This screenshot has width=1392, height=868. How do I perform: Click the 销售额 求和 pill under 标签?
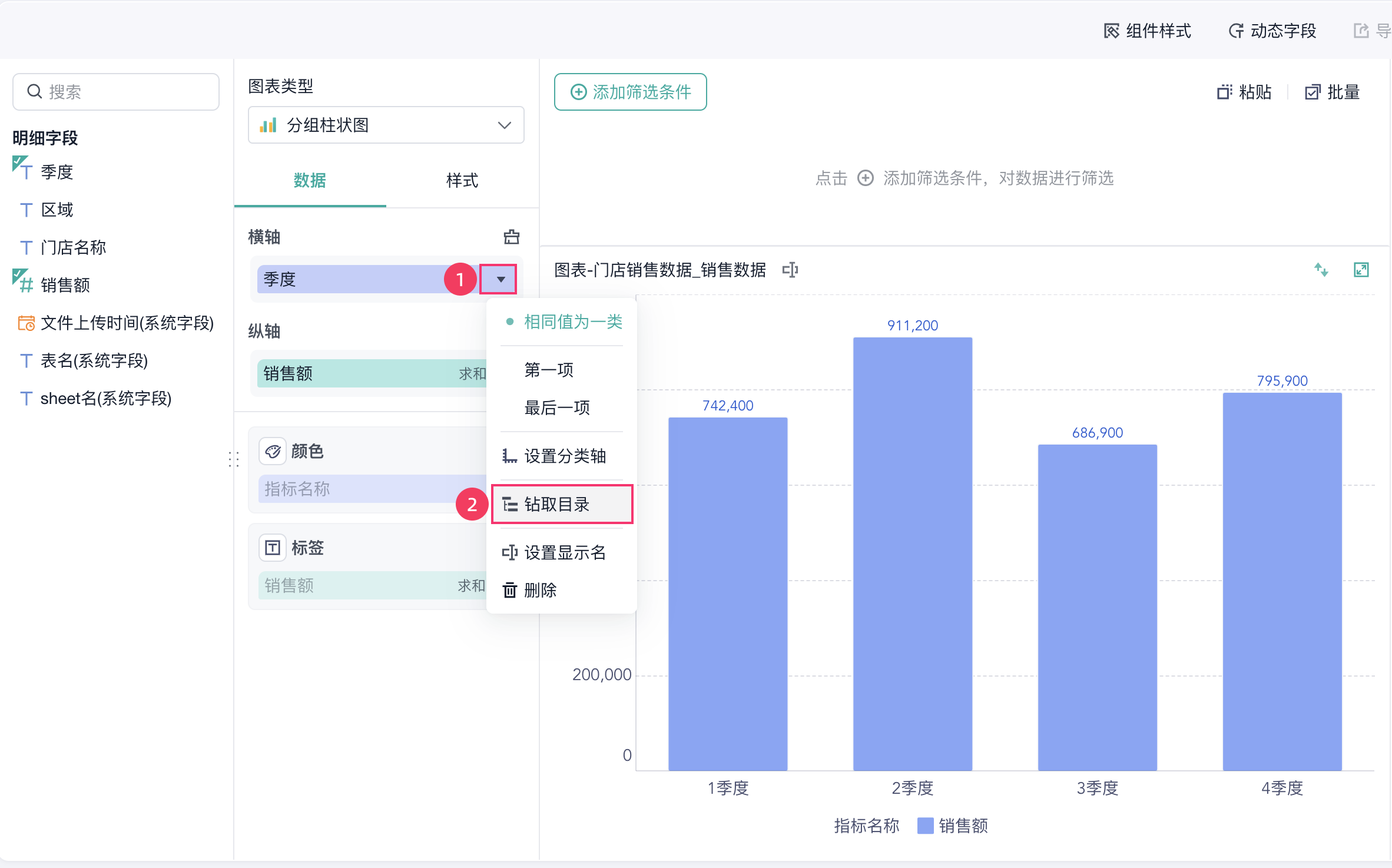coord(372,585)
